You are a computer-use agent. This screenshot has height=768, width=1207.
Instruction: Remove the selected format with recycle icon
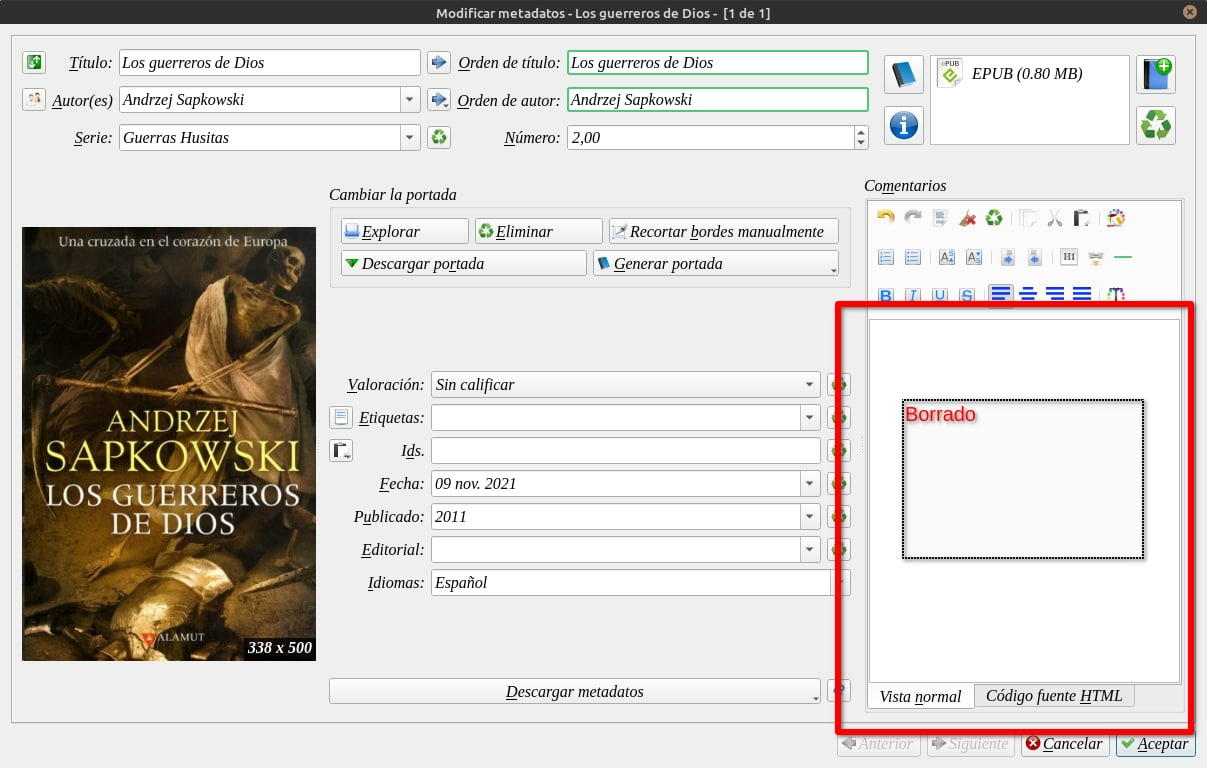[1155, 125]
